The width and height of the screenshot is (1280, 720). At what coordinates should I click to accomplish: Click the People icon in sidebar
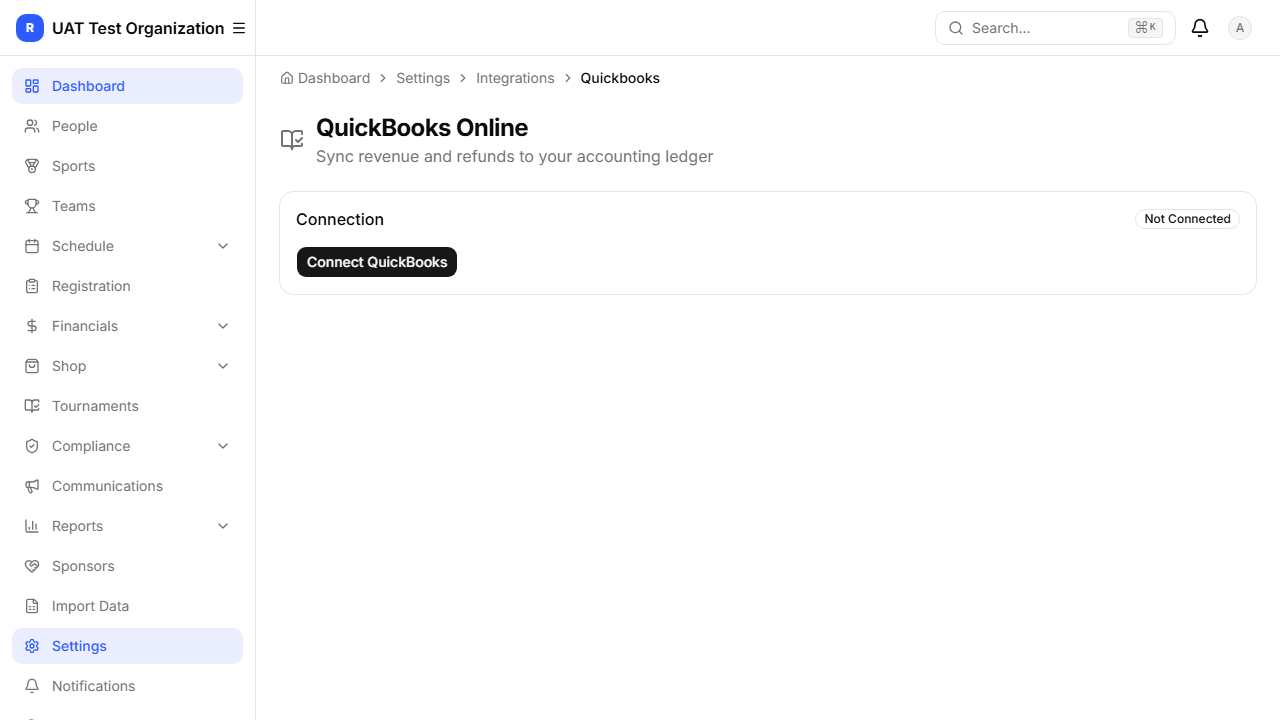[32, 126]
